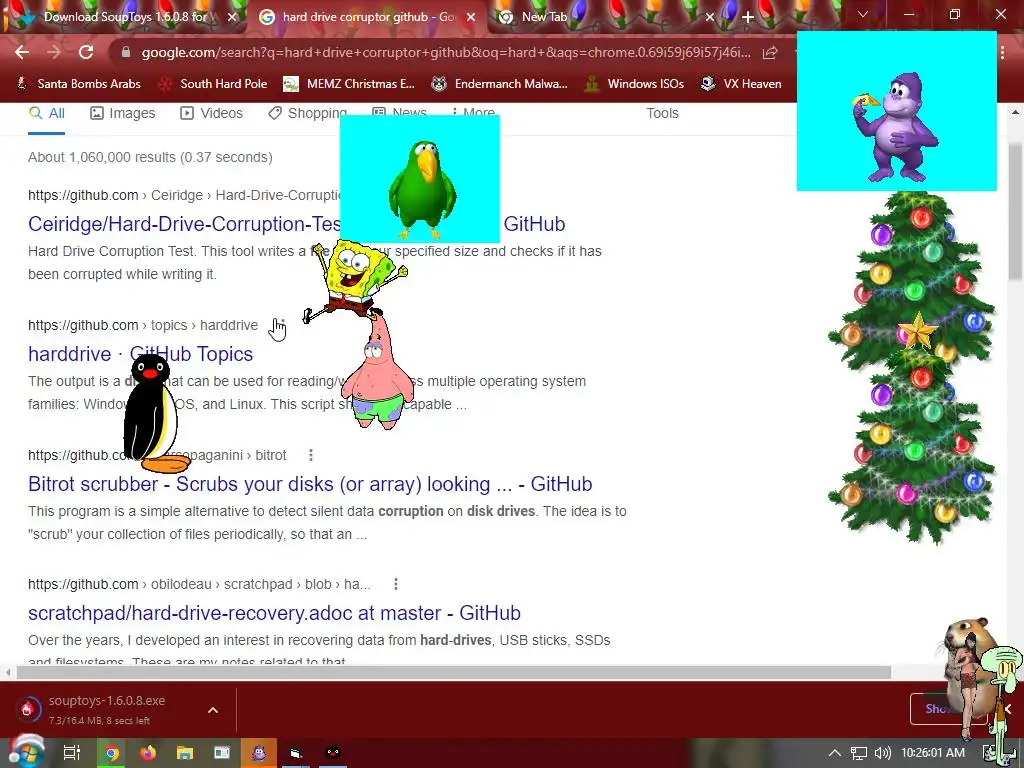Open harddrive GitHub Topics result

click(x=140, y=354)
